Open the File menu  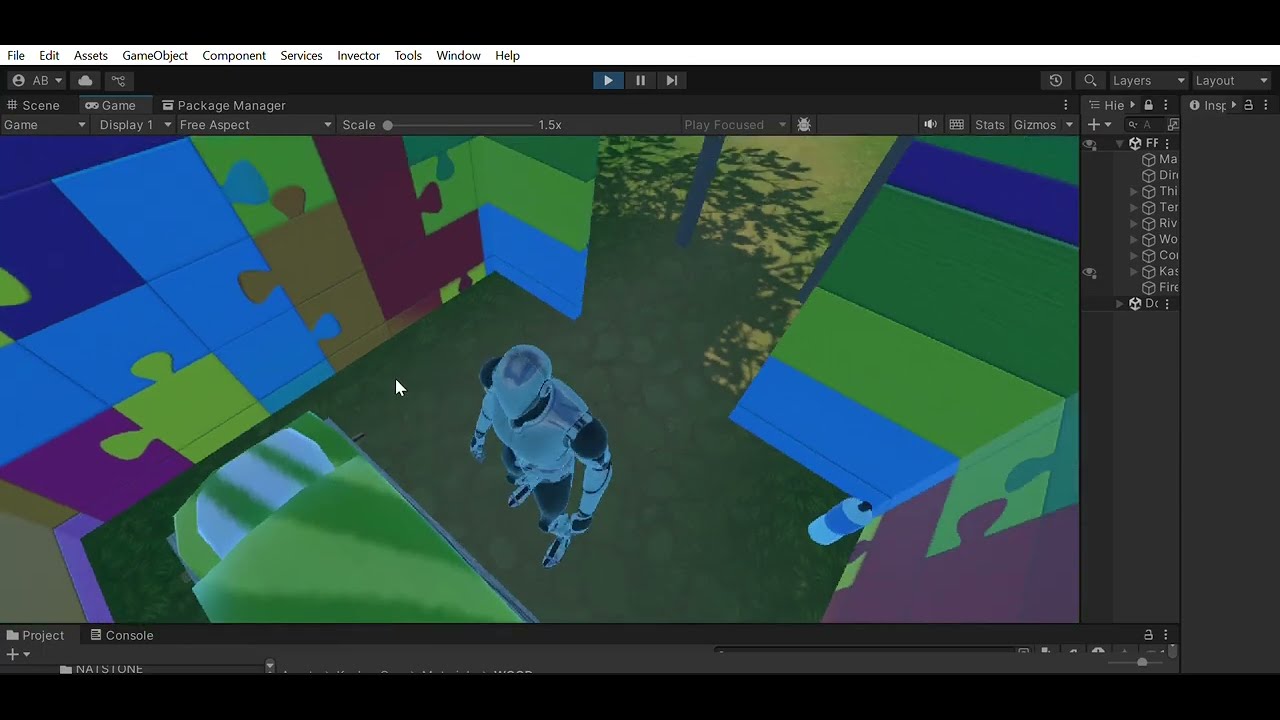click(x=16, y=55)
